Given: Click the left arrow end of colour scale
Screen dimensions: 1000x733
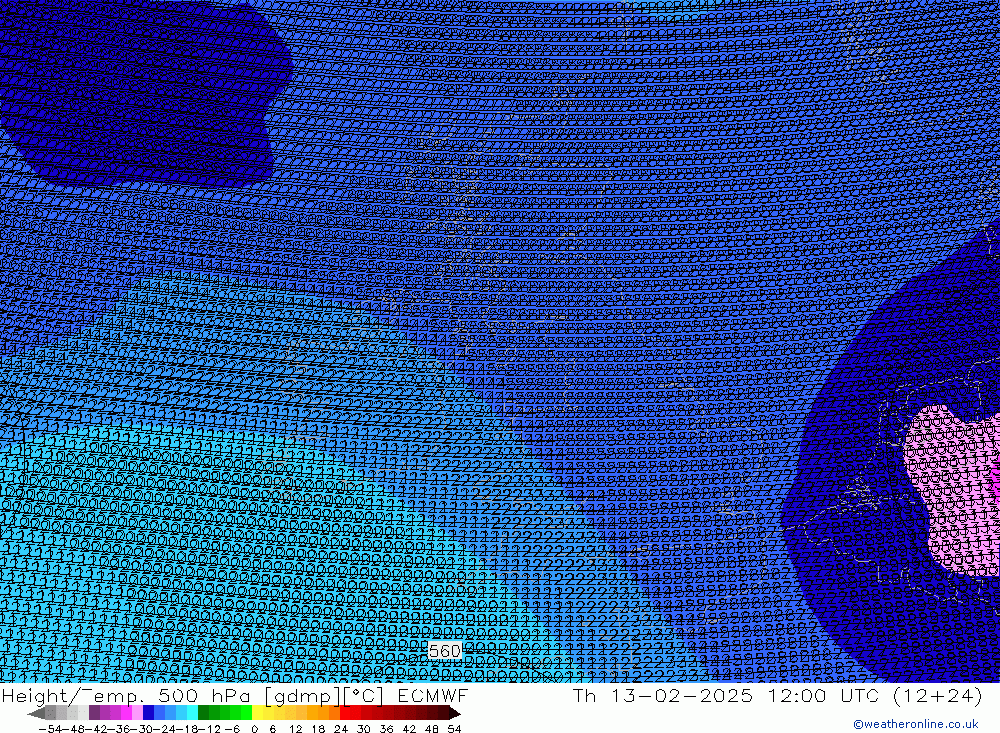Looking at the screenshot, I should tap(36, 714).
